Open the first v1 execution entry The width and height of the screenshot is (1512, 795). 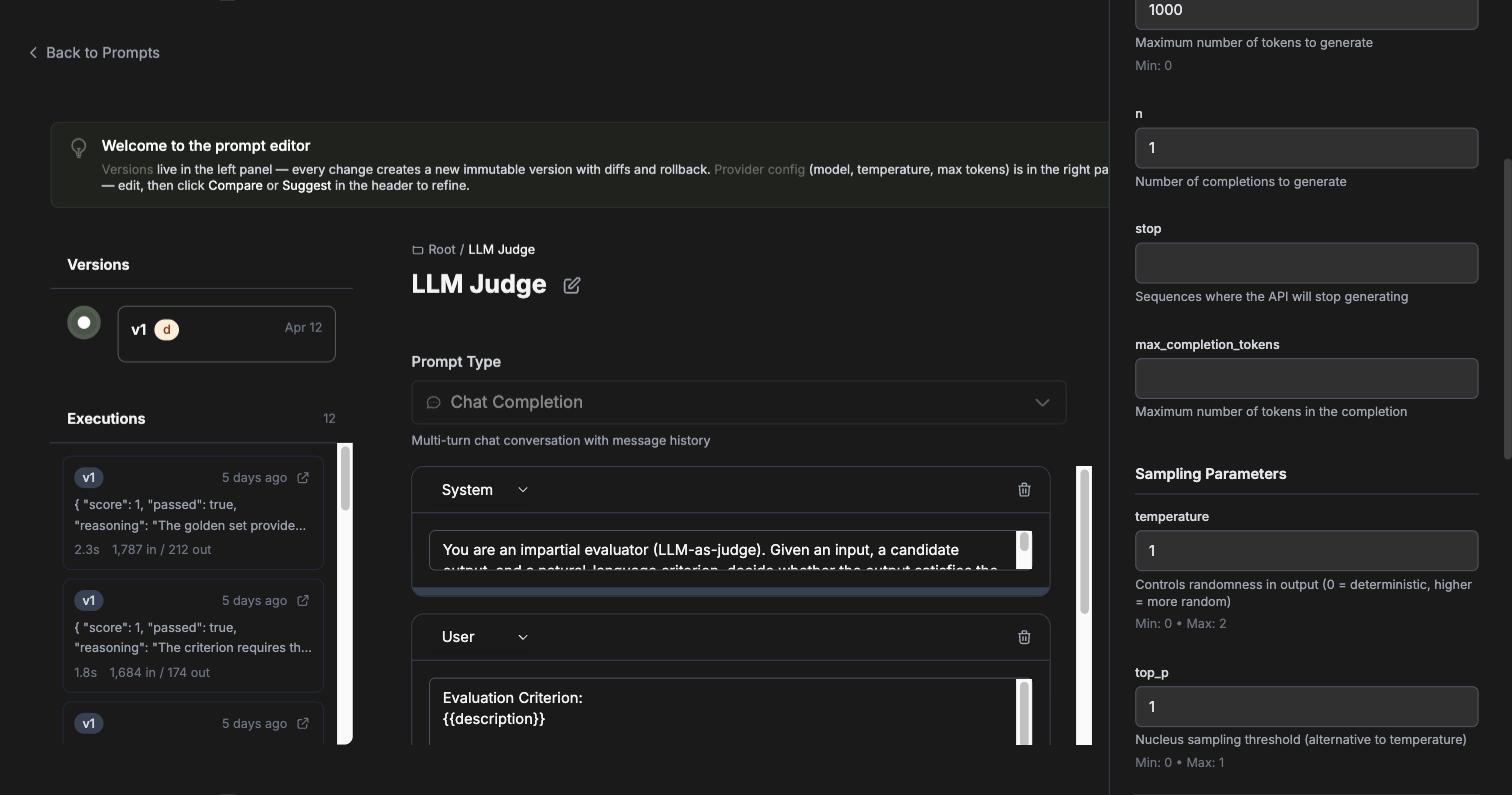click(193, 513)
